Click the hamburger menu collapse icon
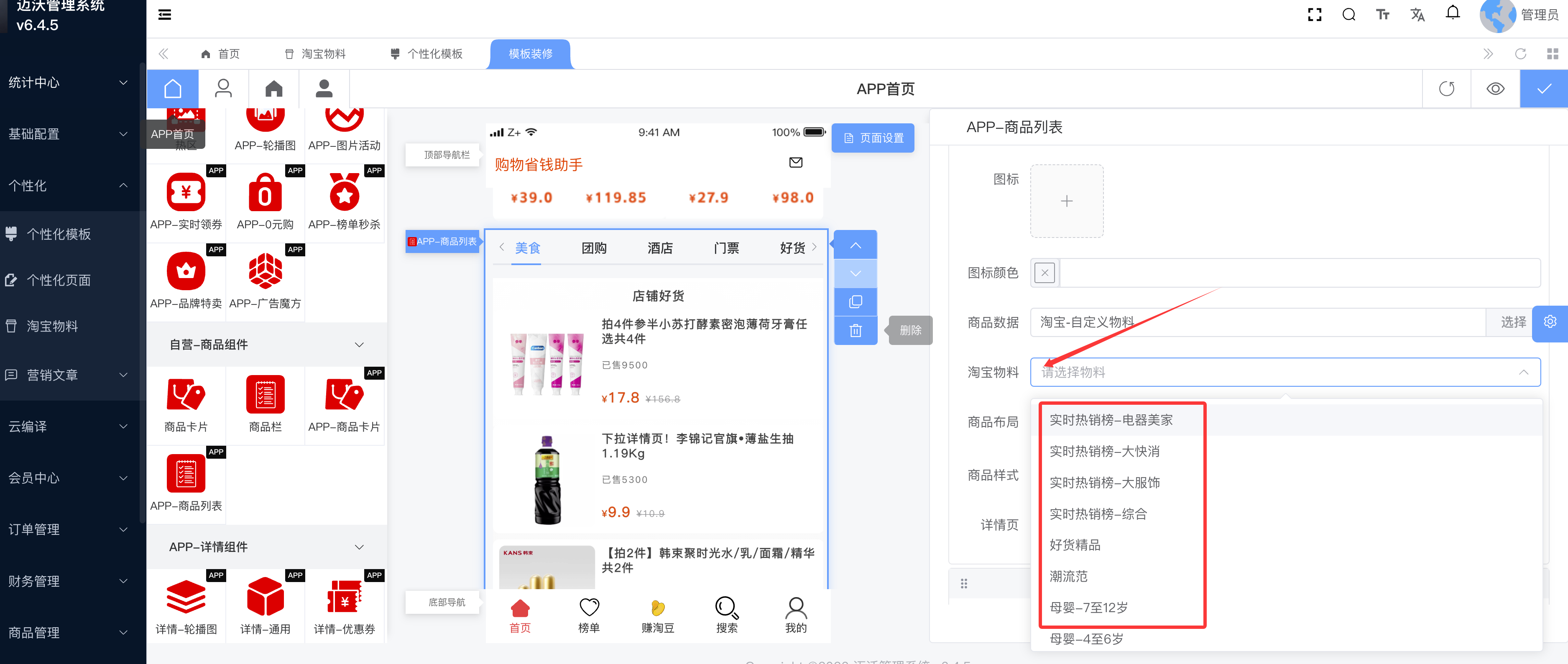This screenshot has width=1568, height=664. pyautogui.click(x=164, y=15)
